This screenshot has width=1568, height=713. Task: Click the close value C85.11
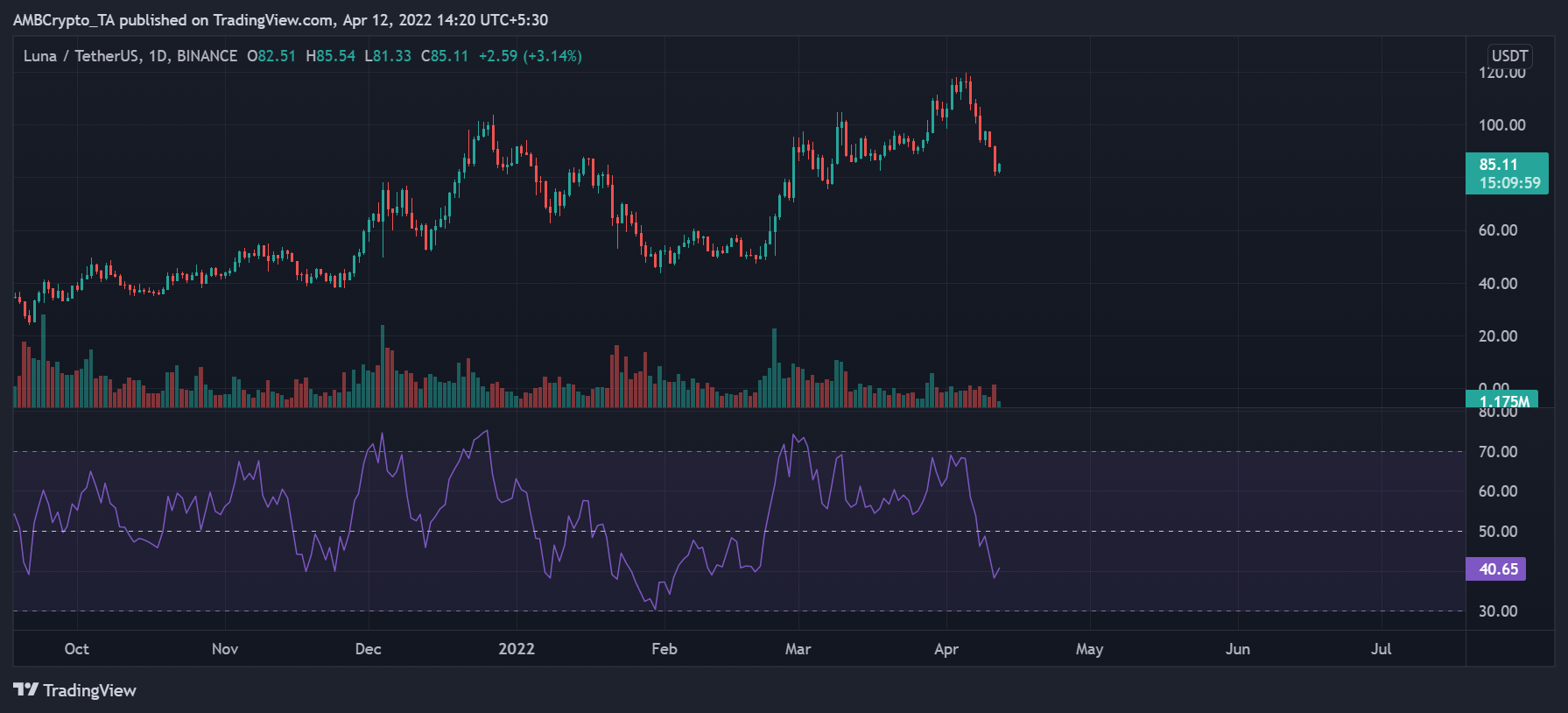click(x=445, y=56)
